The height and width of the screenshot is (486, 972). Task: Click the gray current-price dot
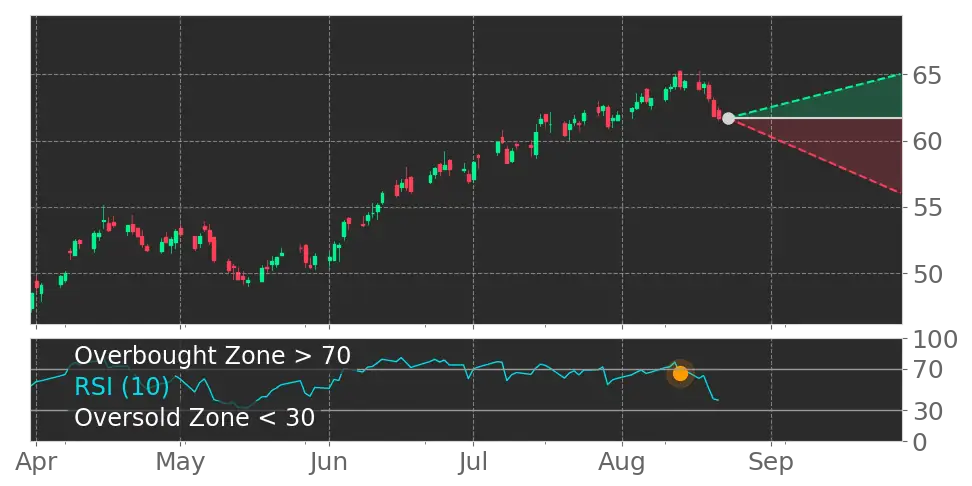[728, 118]
